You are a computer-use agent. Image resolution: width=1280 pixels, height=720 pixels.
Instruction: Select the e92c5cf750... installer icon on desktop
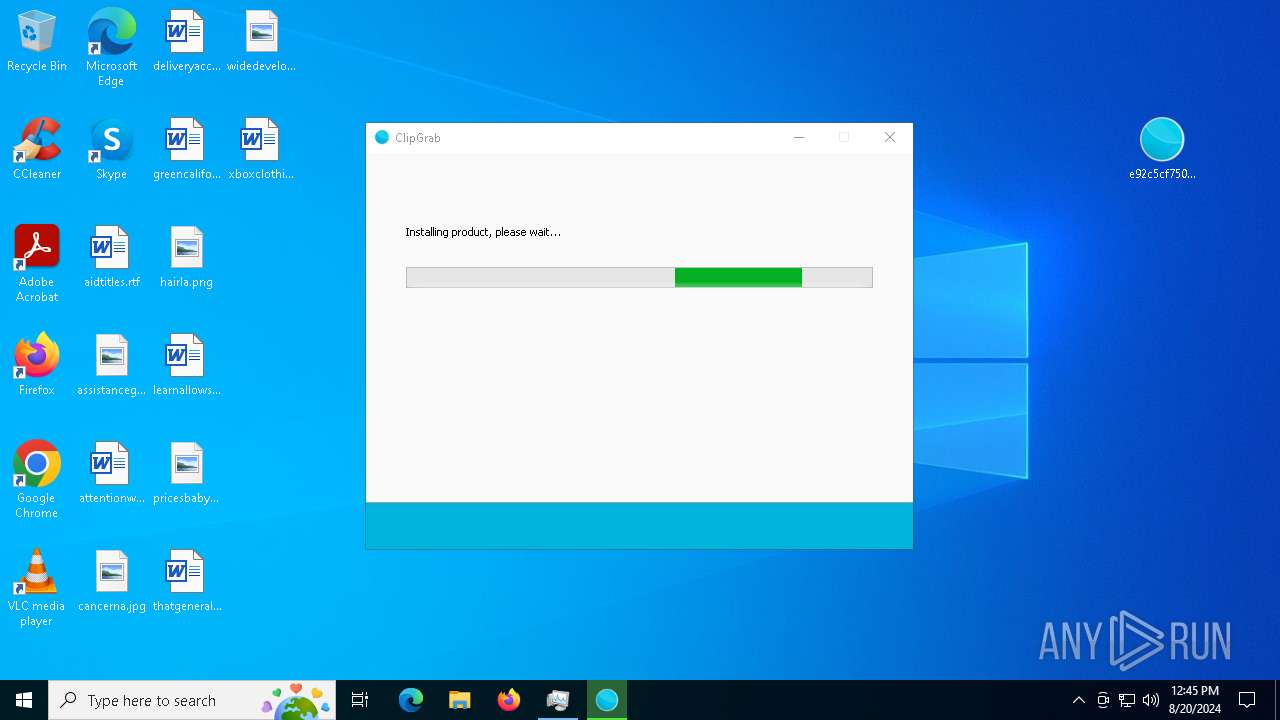(x=1162, y=149)
